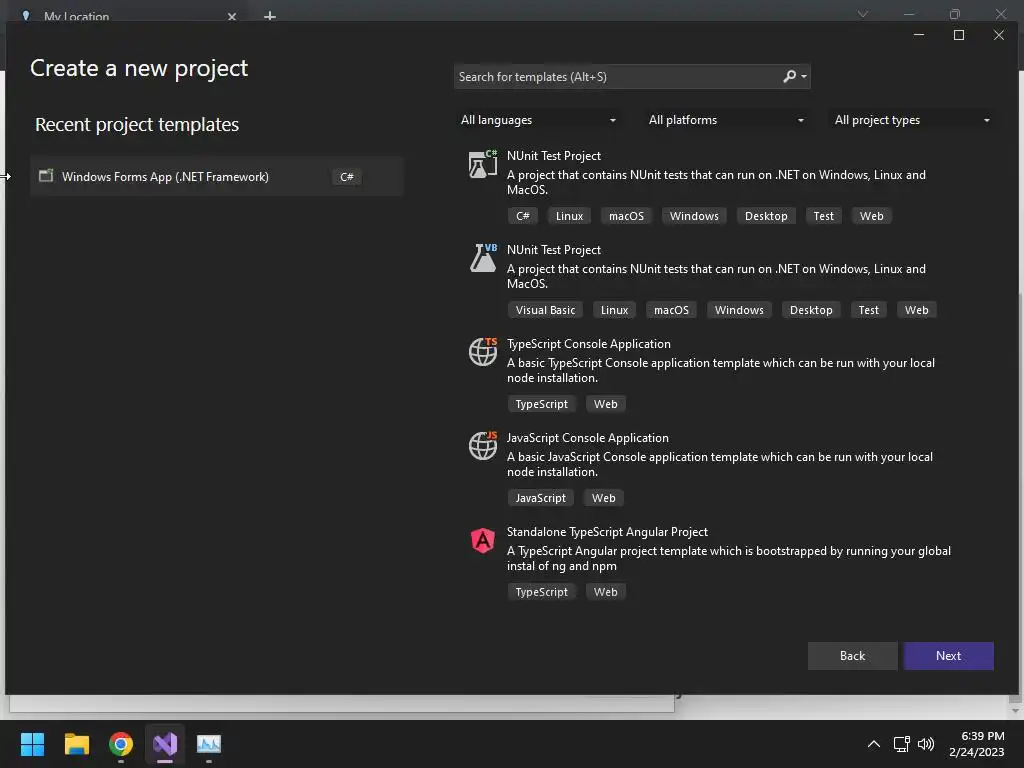The width and height of the screenshot is (1024, 768).
Task: Click the volume speaker tray icon
Action: pos(926,744)
